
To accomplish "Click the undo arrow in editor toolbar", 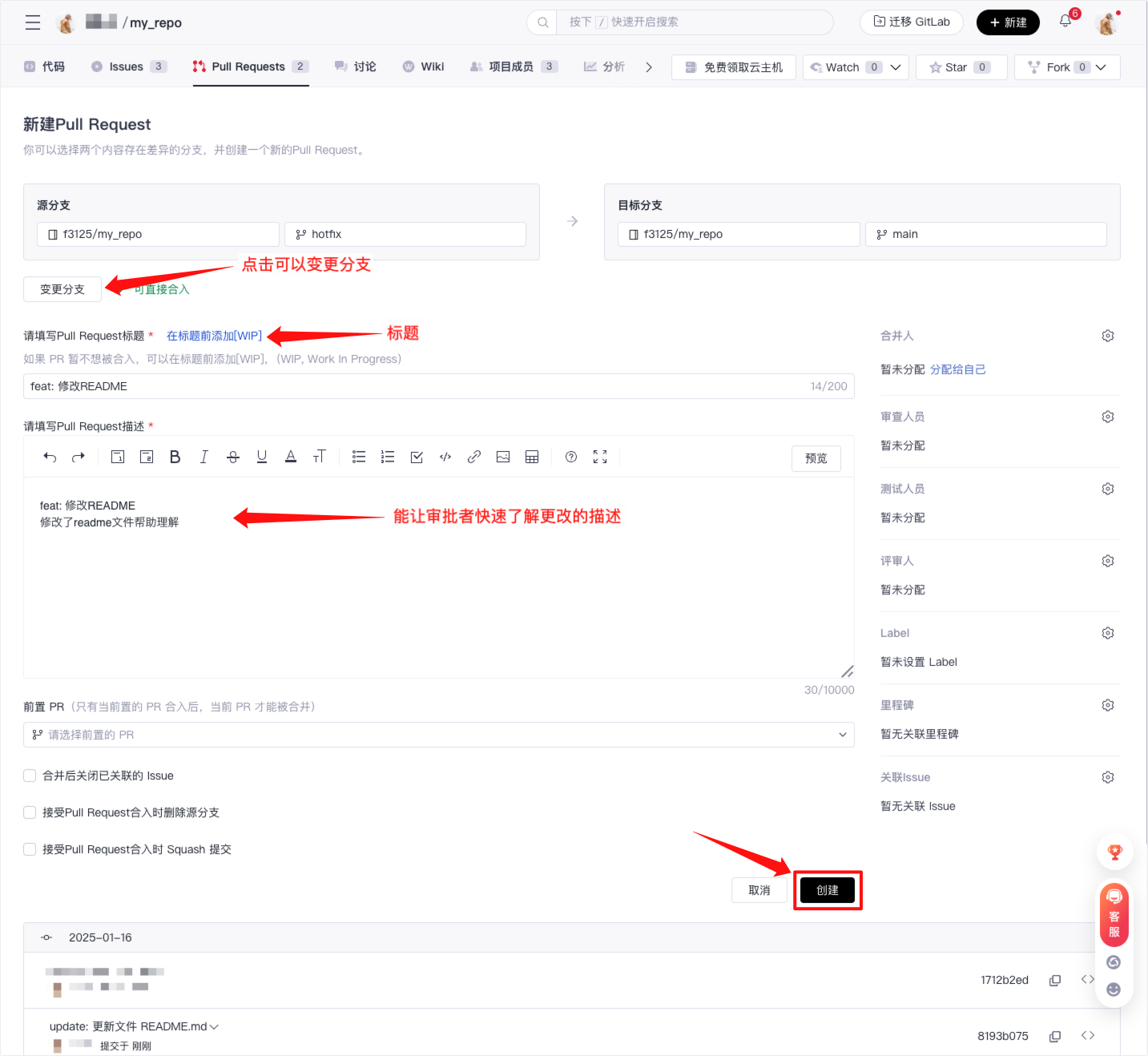I will click(50, 457).
